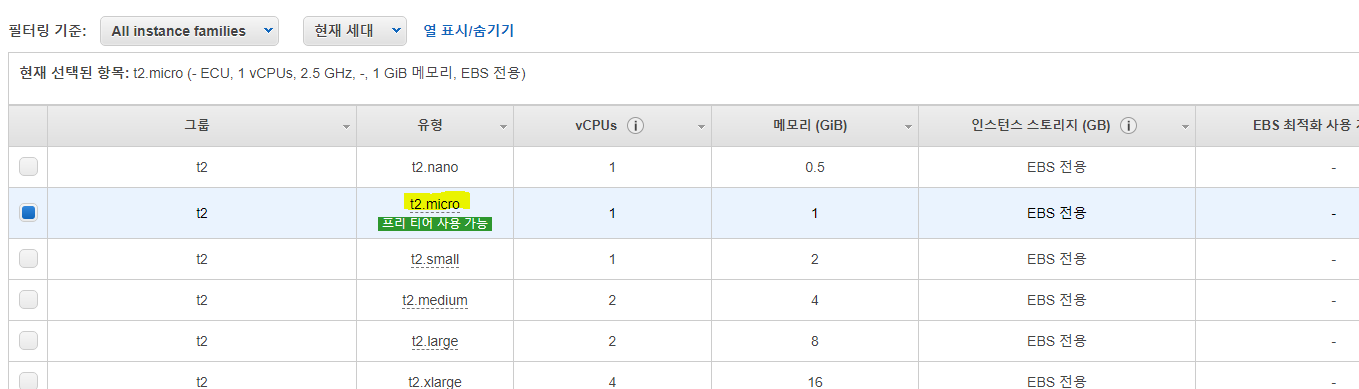Click the 필터링 기준 label
The width and height of the screenshot is (1359, 389).
[x=48, y=31]
